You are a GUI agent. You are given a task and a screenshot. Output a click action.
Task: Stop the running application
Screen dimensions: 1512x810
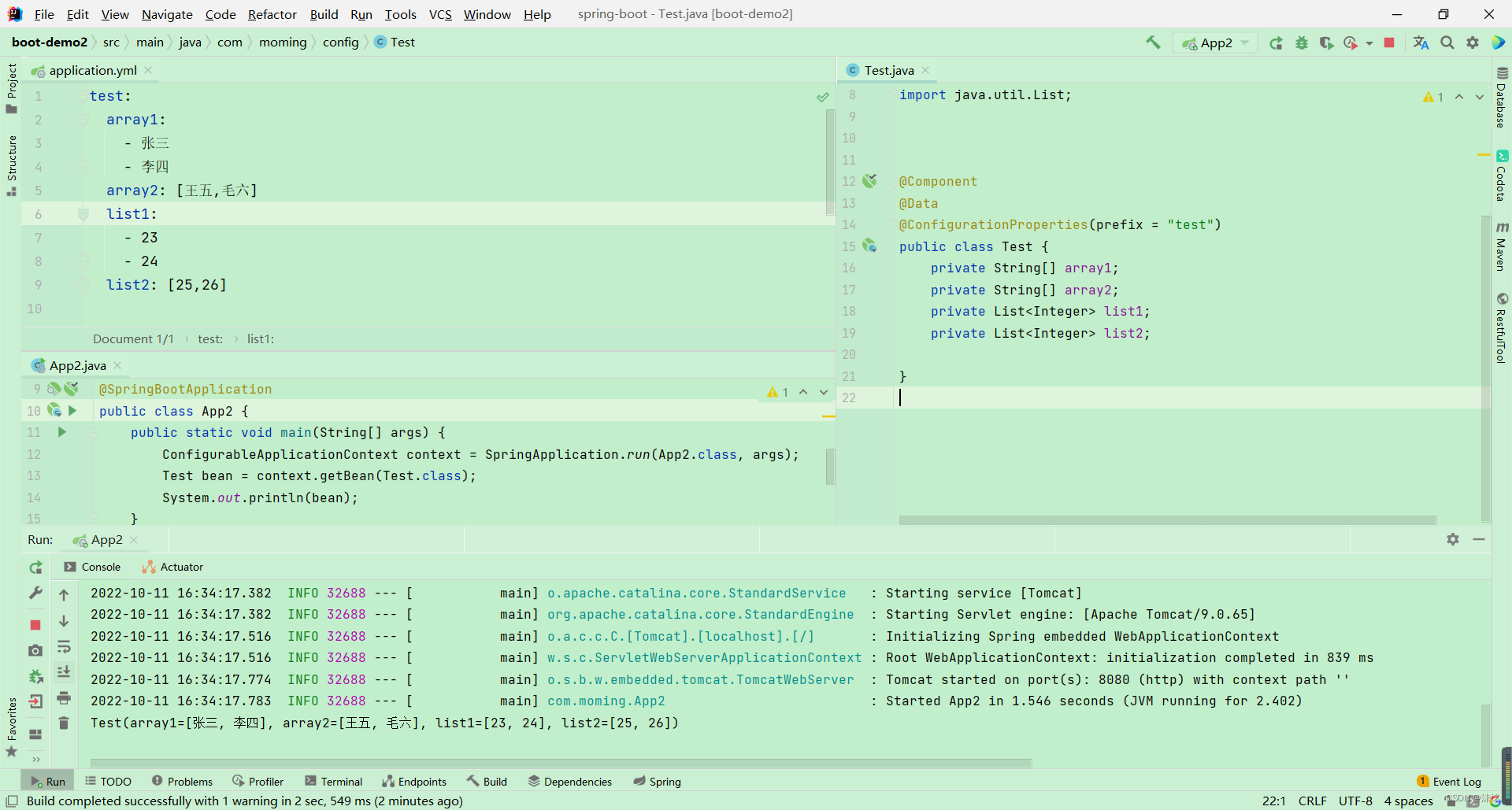click(1388, 43)
